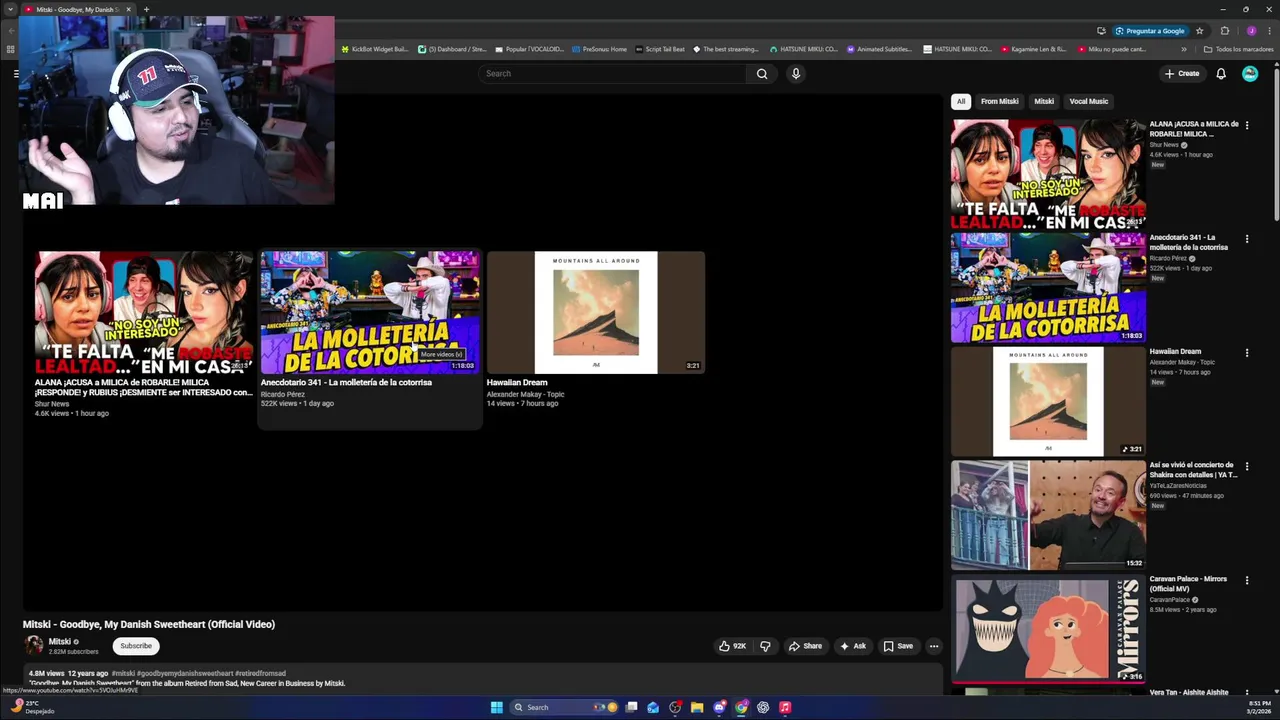Screen dimensions: 1280x720
Task: Open Apple Music from the taskbar
Action: click(x=785, y=707)
